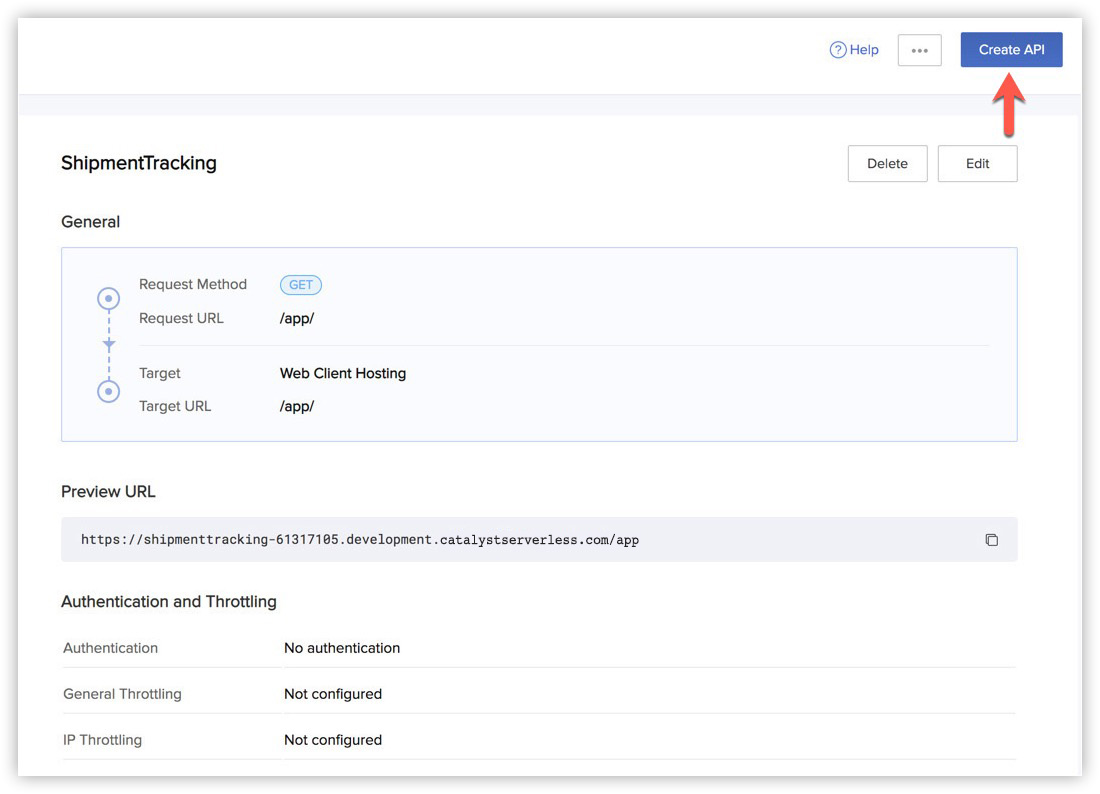This screenshot has width=1100, height=794.
Task: Edit the ShipmentTracking API
Action: coord(977,164)
